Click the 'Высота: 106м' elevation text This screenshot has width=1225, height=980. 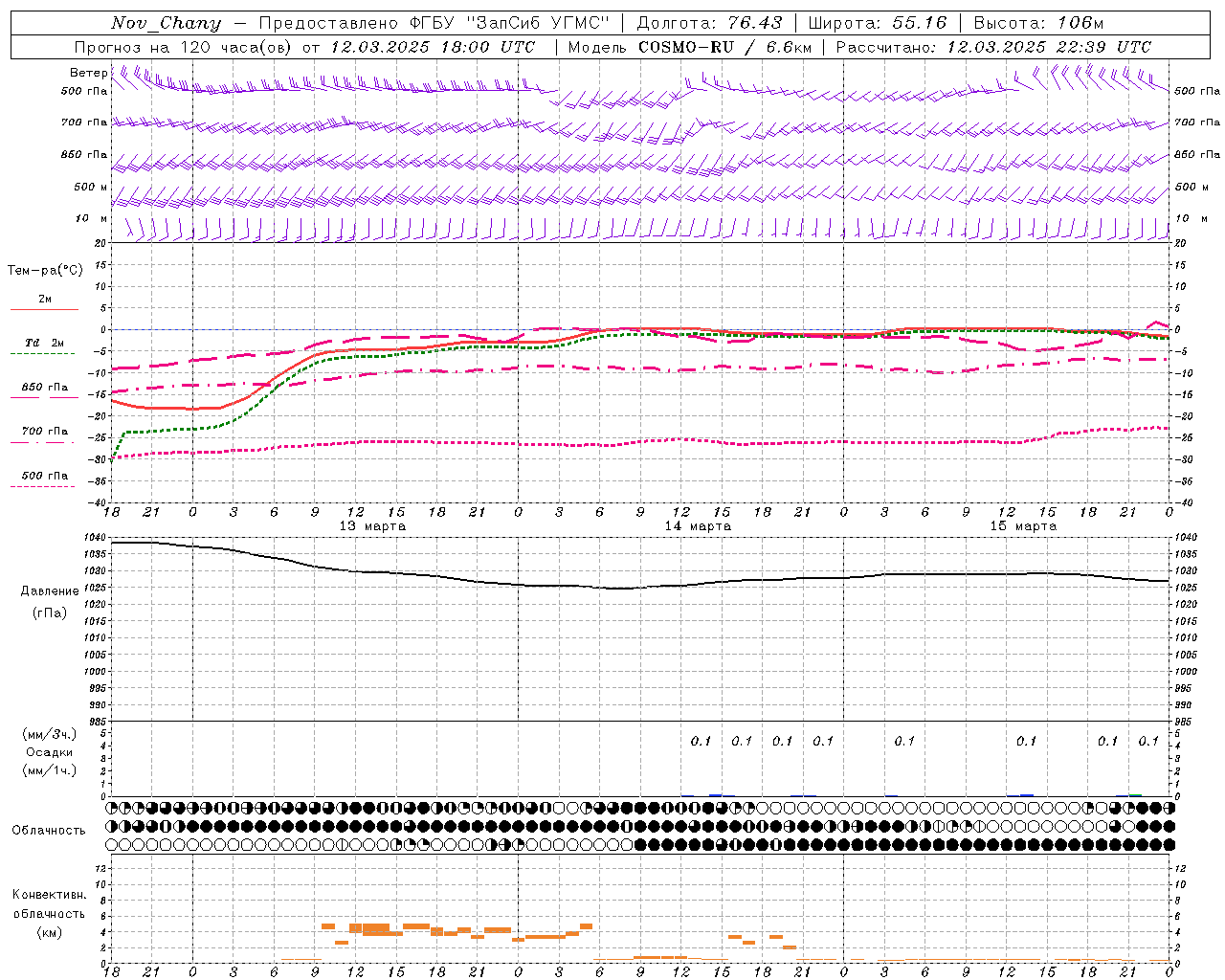click(1038, 23)
